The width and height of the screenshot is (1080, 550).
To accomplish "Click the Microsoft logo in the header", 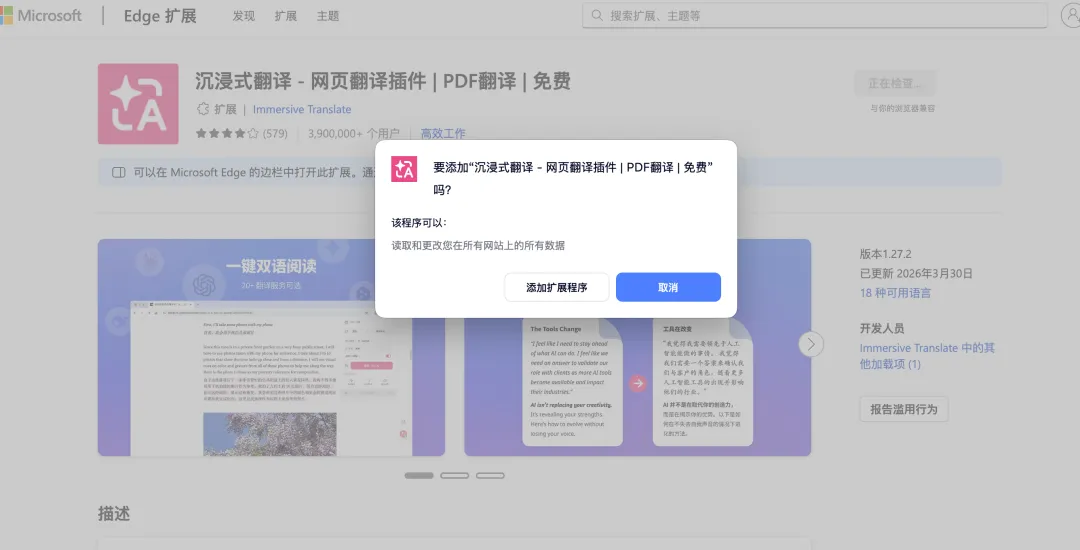I will click(x=41, y=15).
